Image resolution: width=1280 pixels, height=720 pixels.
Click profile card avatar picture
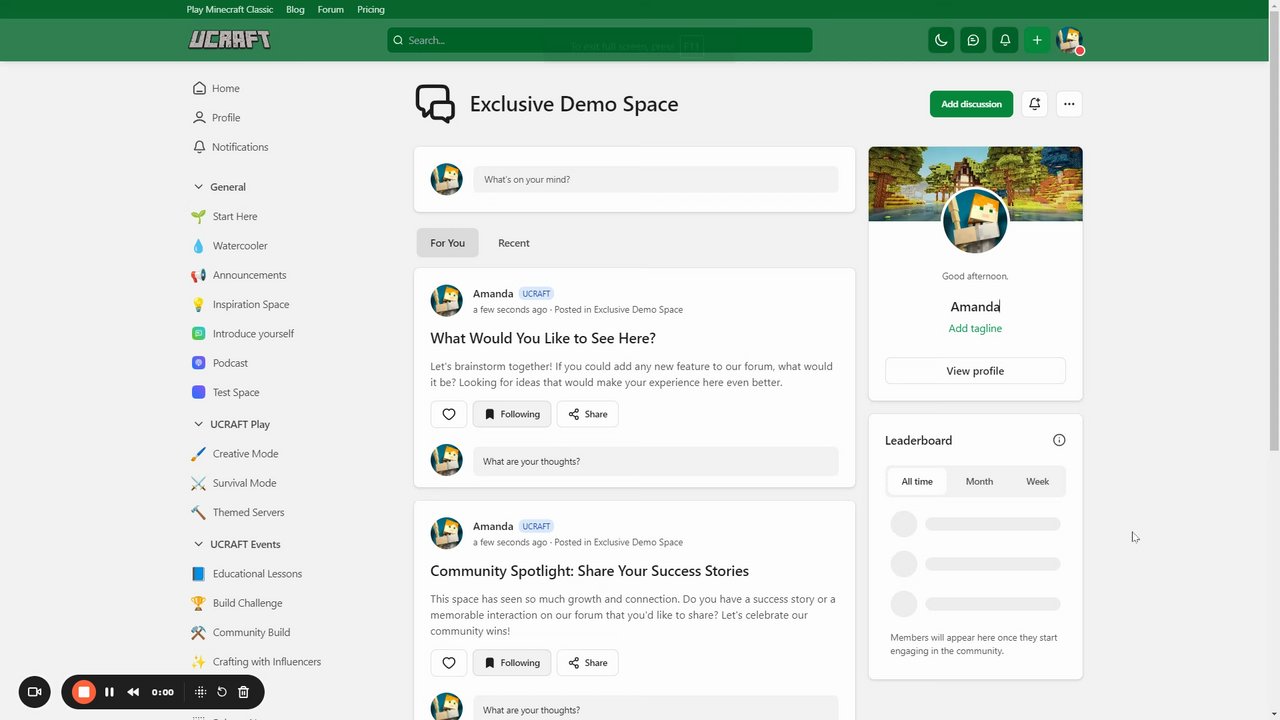(975, 221)
